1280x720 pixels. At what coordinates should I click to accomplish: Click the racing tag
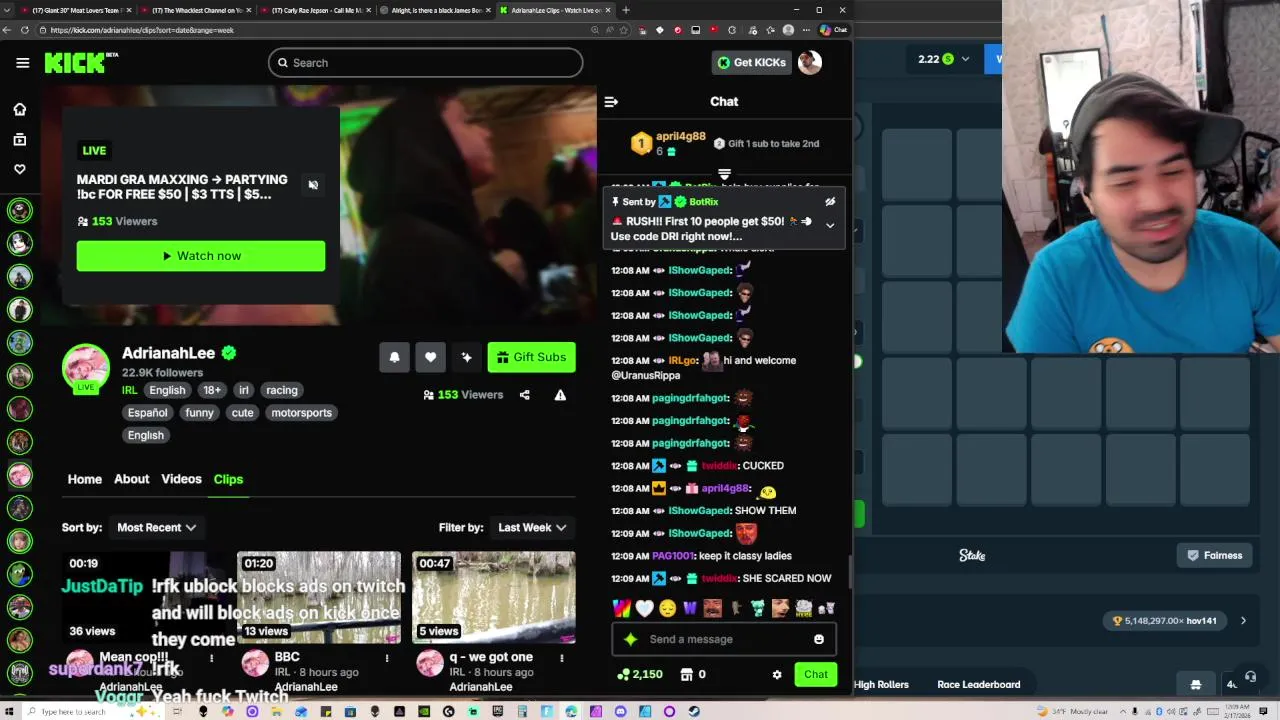(282, 390)
